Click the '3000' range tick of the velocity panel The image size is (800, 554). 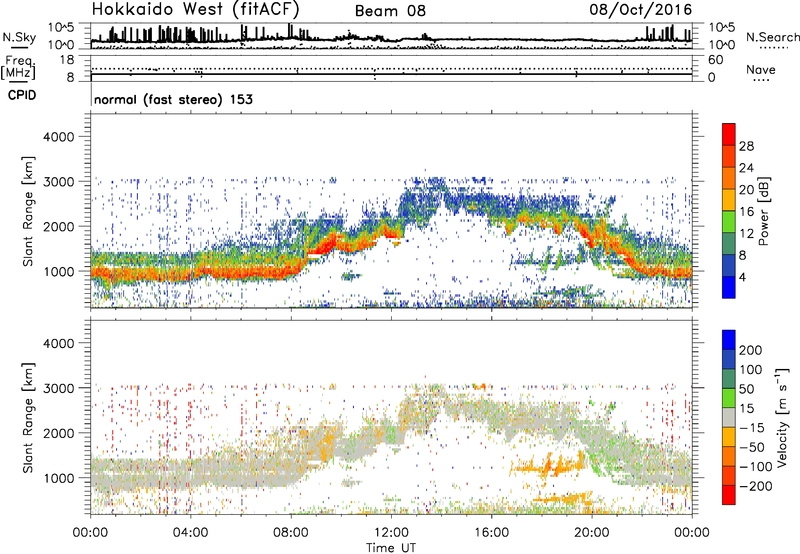click(x=59, y=388)
